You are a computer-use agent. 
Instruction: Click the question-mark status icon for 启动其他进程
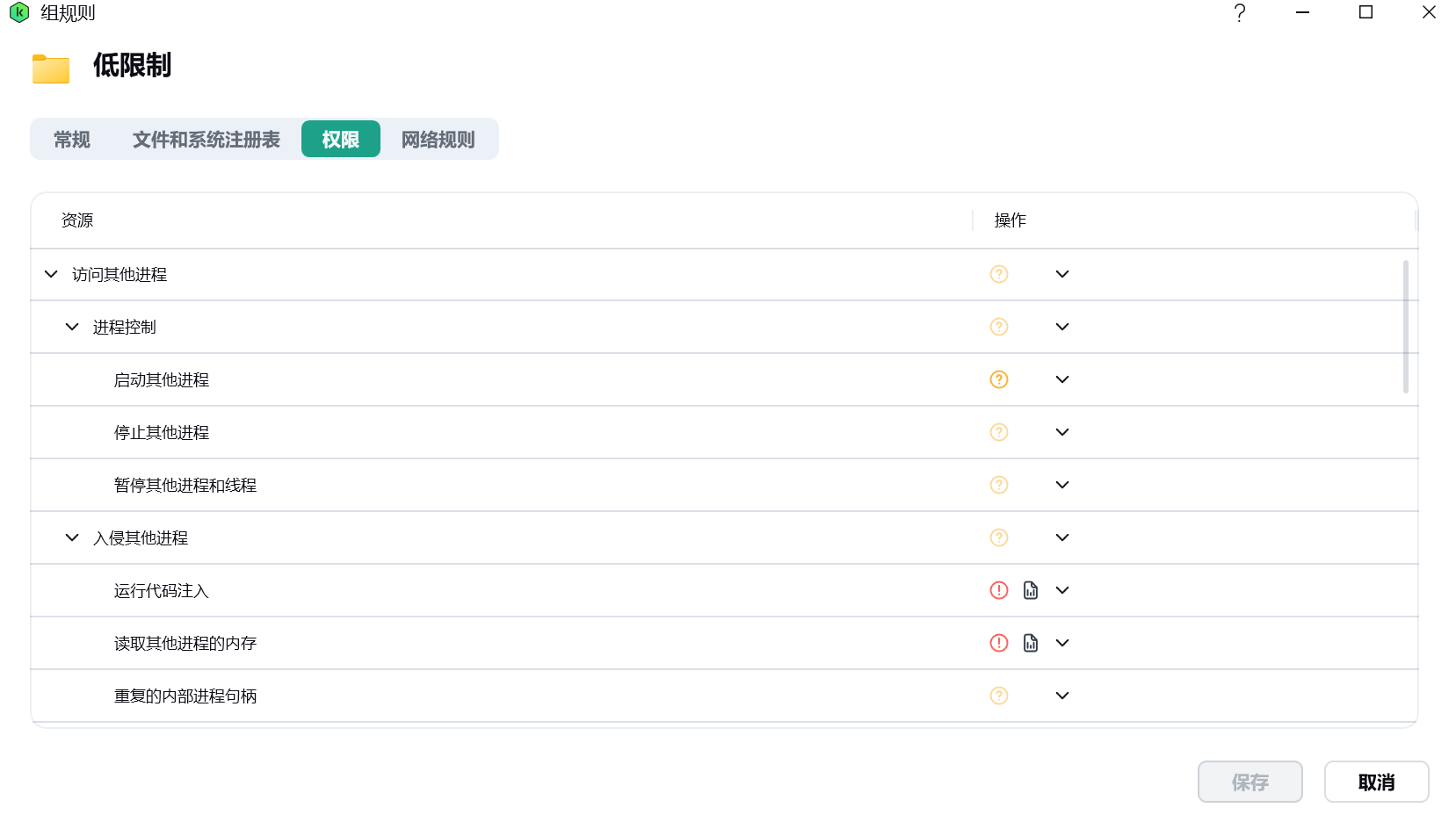pos(998,379)
